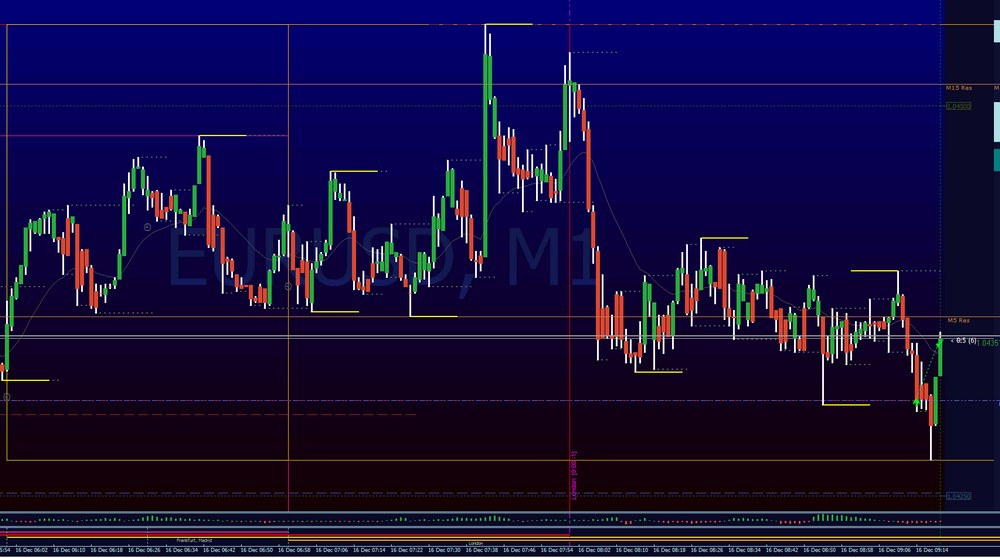
Task: Select the circle marker near 06:58 vertical line
Action: (288, 286)
